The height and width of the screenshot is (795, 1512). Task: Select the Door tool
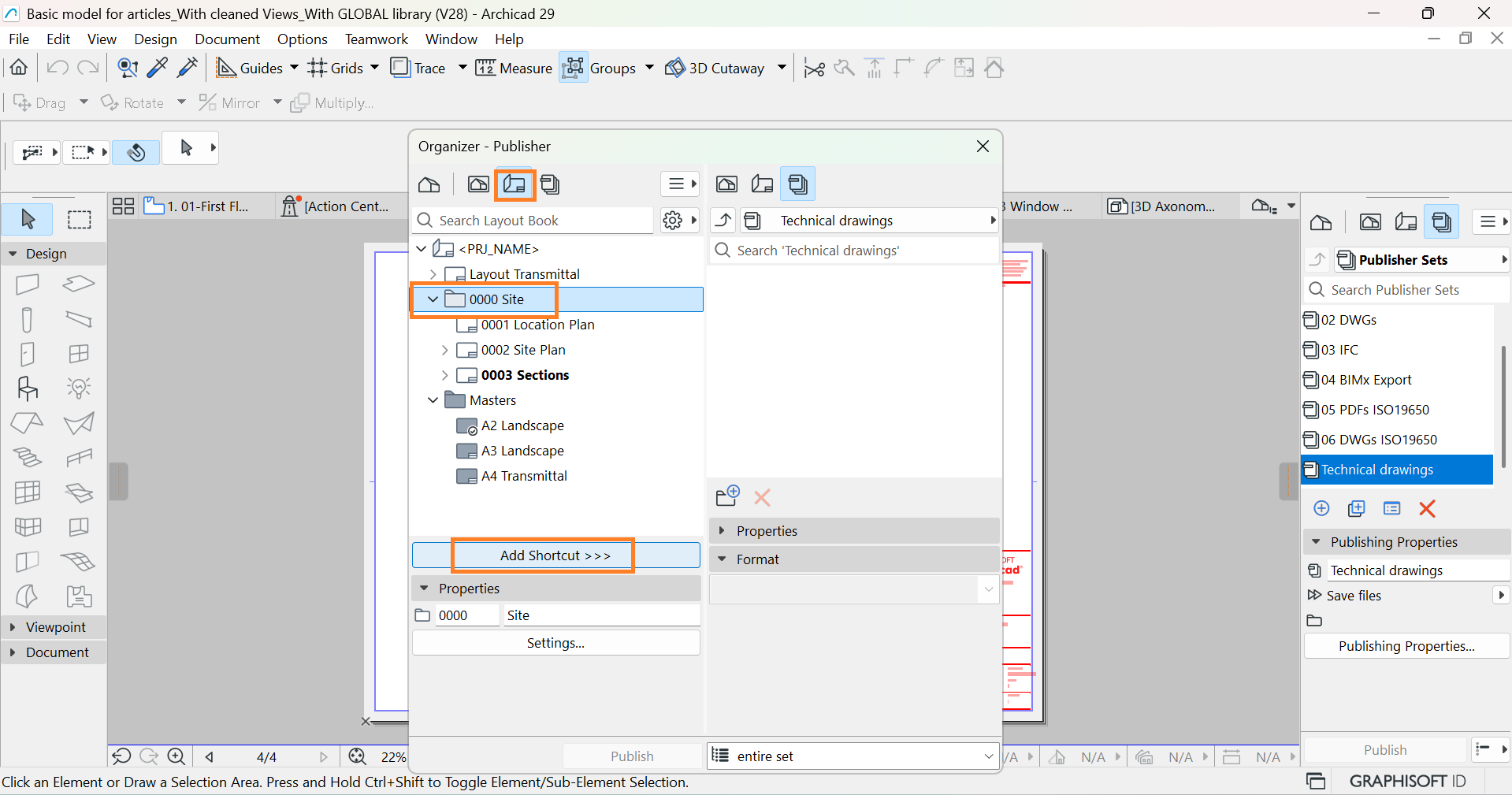click(x=27, y=354)
